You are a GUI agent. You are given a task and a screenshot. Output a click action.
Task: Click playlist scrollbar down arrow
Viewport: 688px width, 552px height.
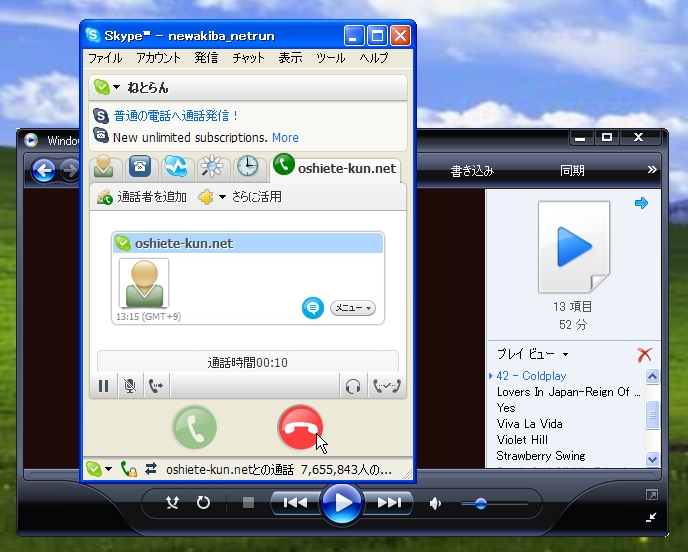pos(652,459)
